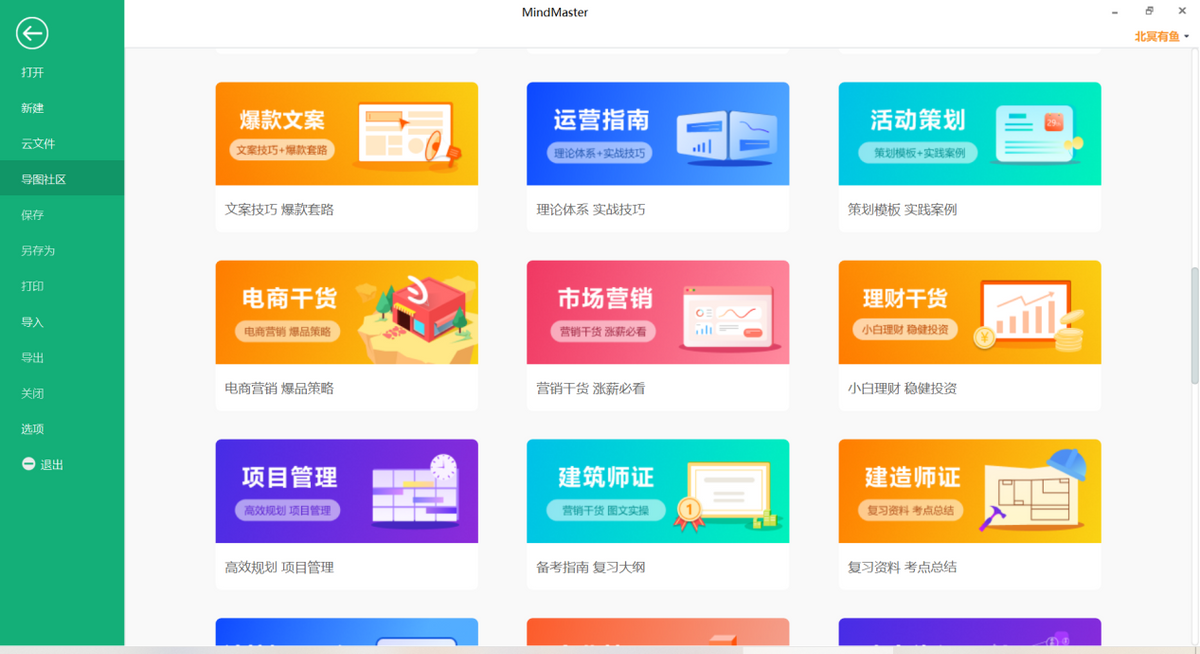The height and width of the screenshot is (654, 1200).
Task: Open the 市场营销 template
Action: [x=657, y=311]
